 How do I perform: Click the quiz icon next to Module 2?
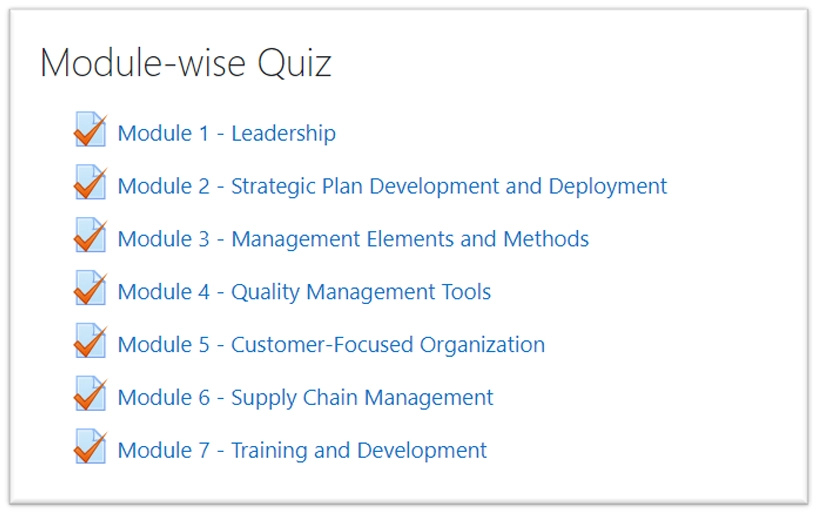[90, 184]
